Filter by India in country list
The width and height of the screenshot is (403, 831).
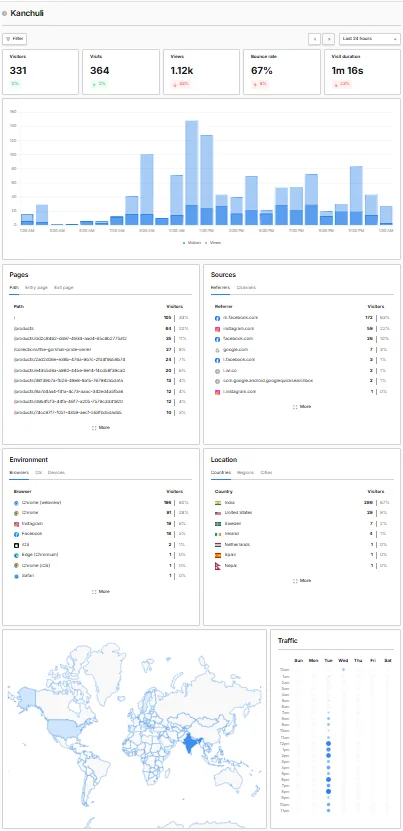229,502
